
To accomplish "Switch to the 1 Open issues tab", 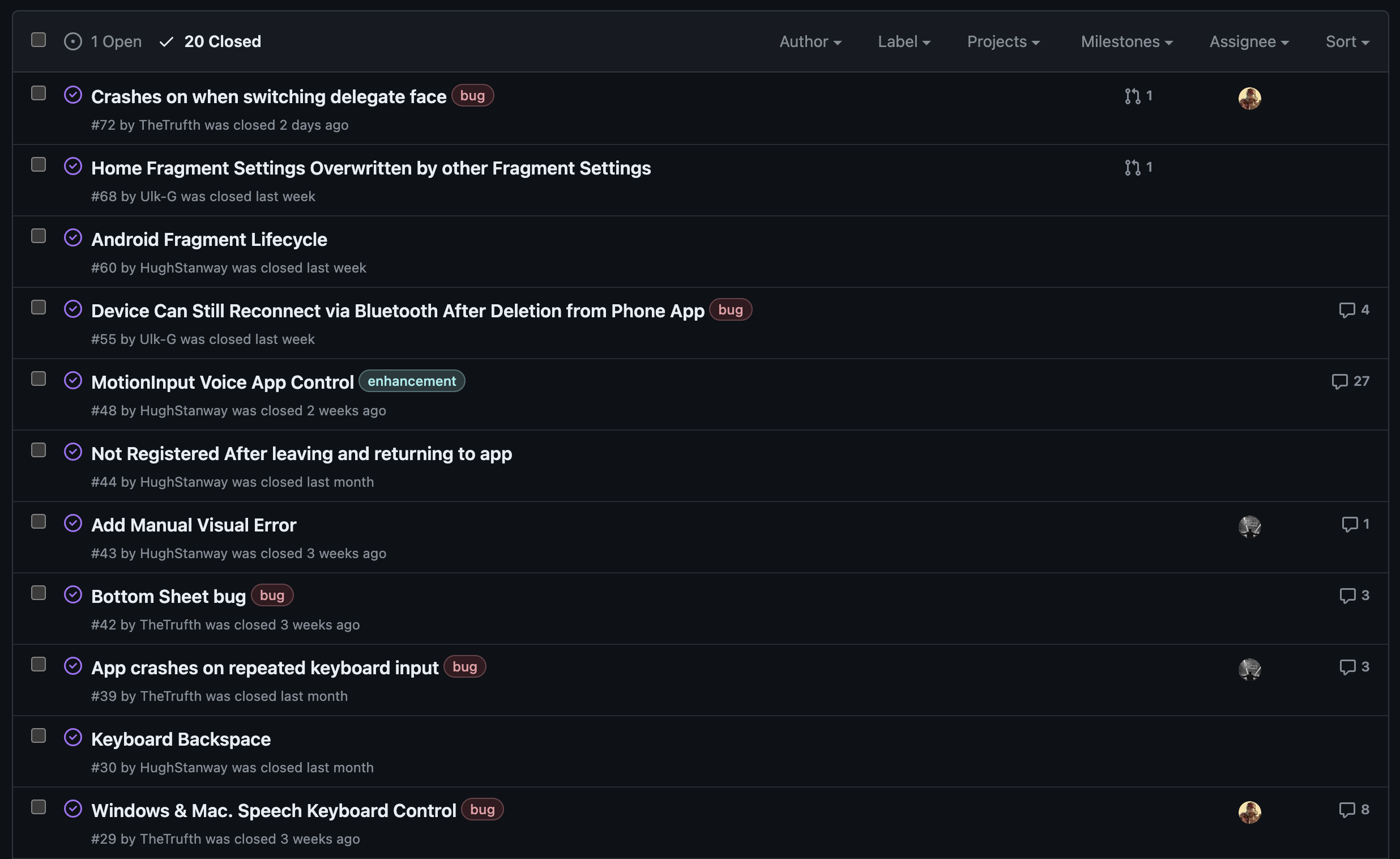I will [x=103, y=41].
